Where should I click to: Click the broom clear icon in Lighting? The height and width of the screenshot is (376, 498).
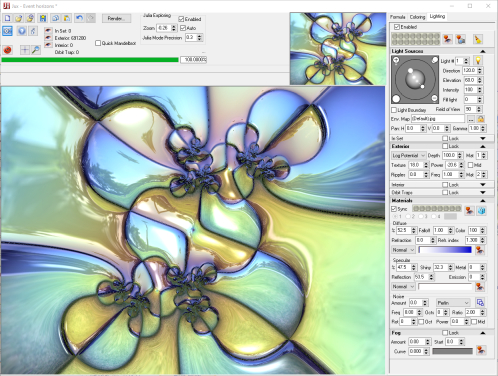pos(478,39)
